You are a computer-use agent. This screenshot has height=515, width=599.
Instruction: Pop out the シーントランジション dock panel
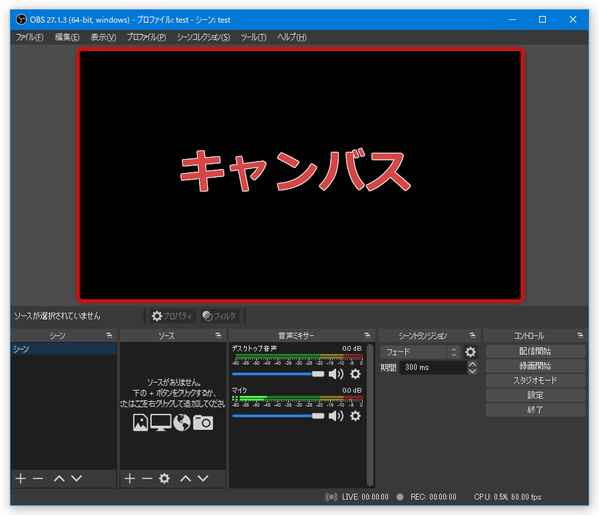pyautogui.click(x=473, y=335)
